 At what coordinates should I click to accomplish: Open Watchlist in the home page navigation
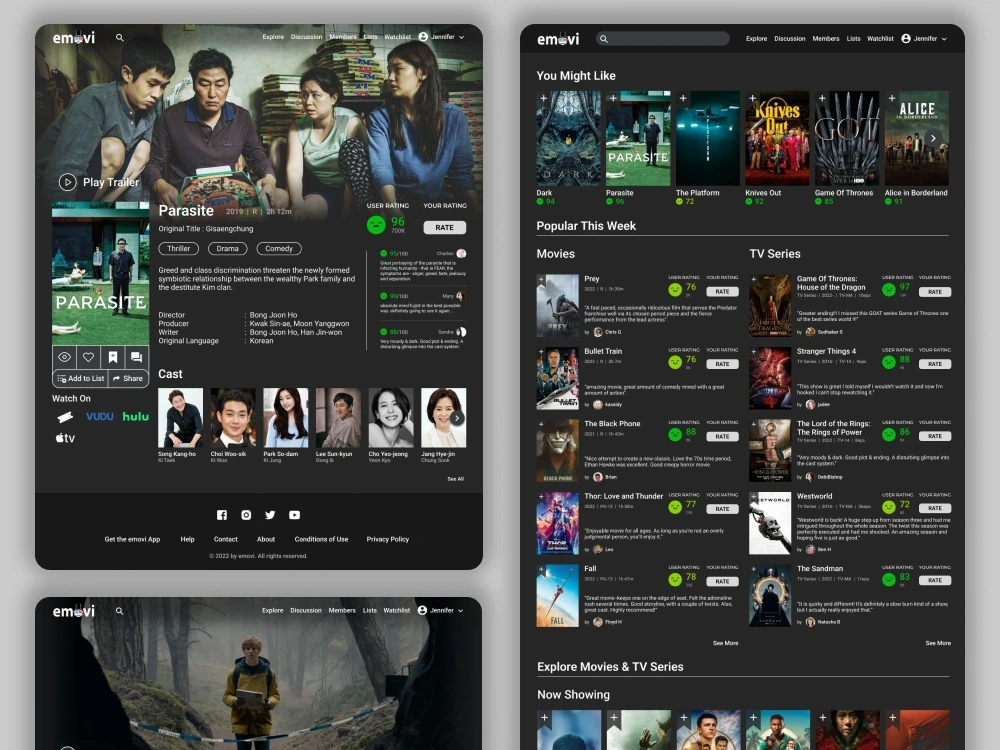(x=880, y=39)
